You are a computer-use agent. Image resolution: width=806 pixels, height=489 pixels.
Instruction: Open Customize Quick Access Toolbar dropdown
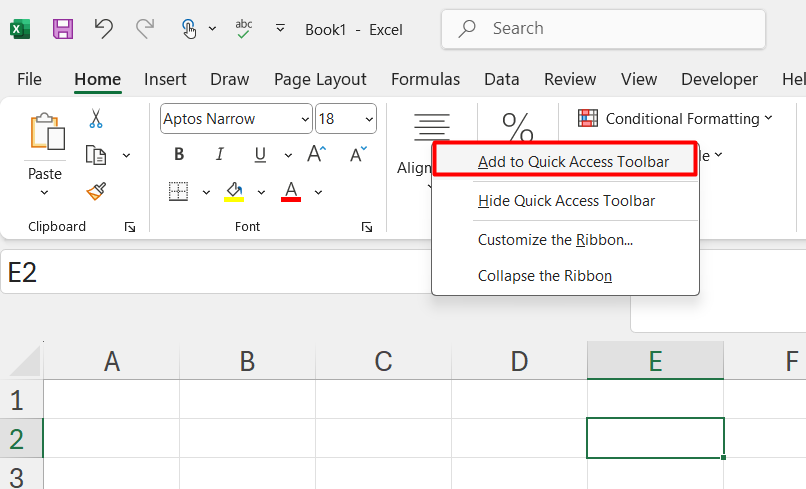[280, 28]
